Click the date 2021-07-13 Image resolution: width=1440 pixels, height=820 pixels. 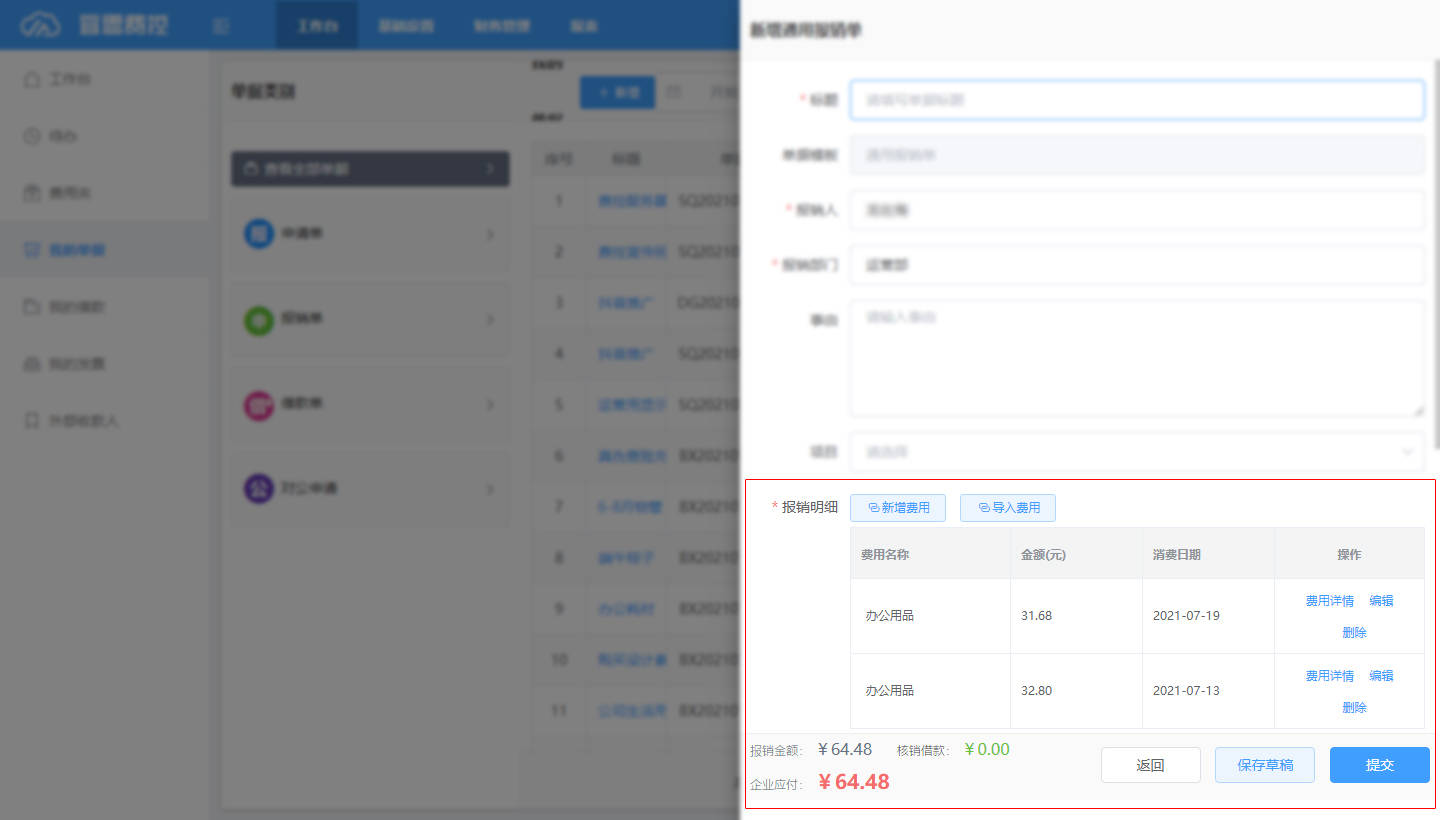tap(1186, 691)
